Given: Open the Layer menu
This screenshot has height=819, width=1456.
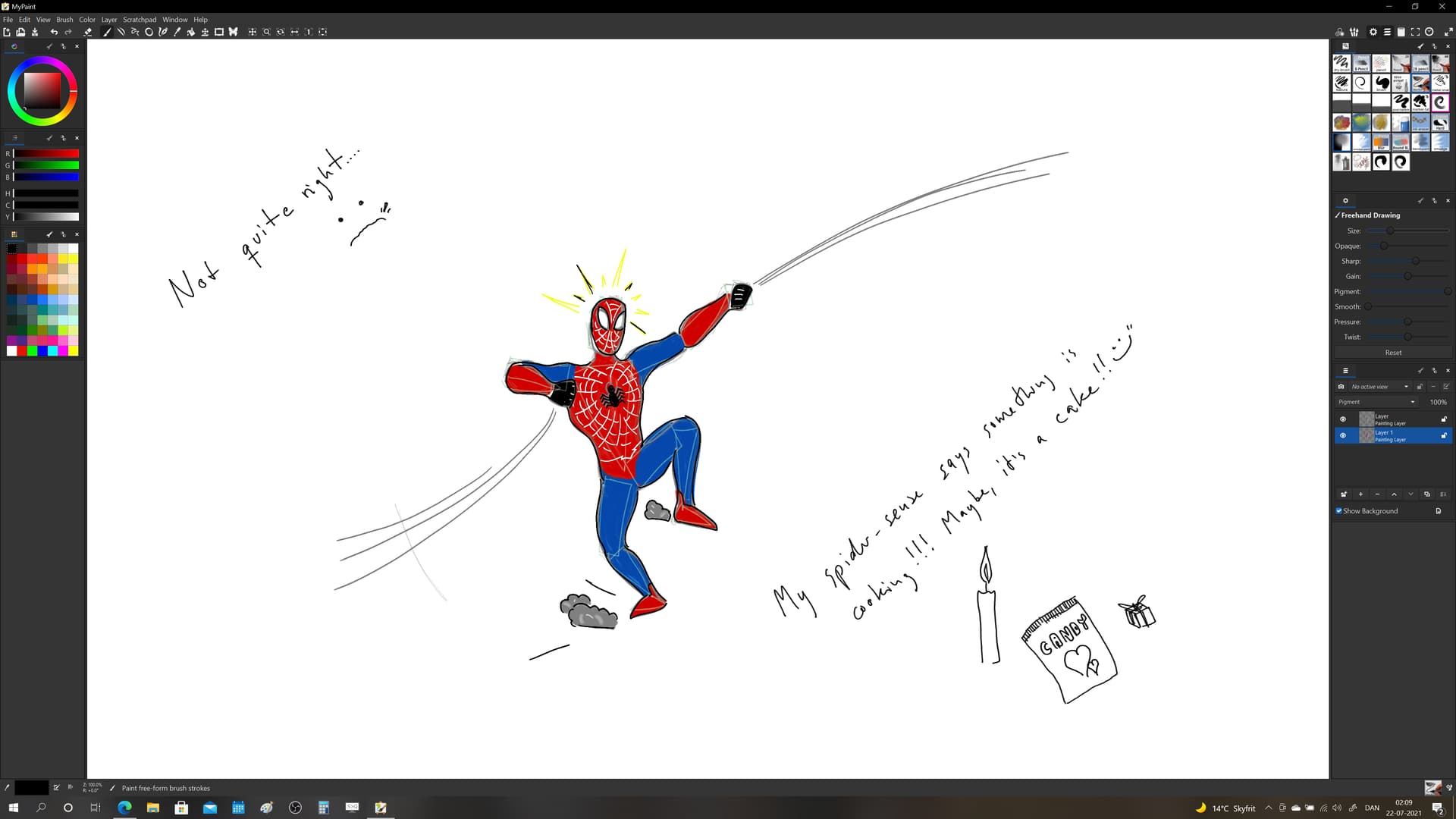Looking at the screenshot, I should point(109,20).
